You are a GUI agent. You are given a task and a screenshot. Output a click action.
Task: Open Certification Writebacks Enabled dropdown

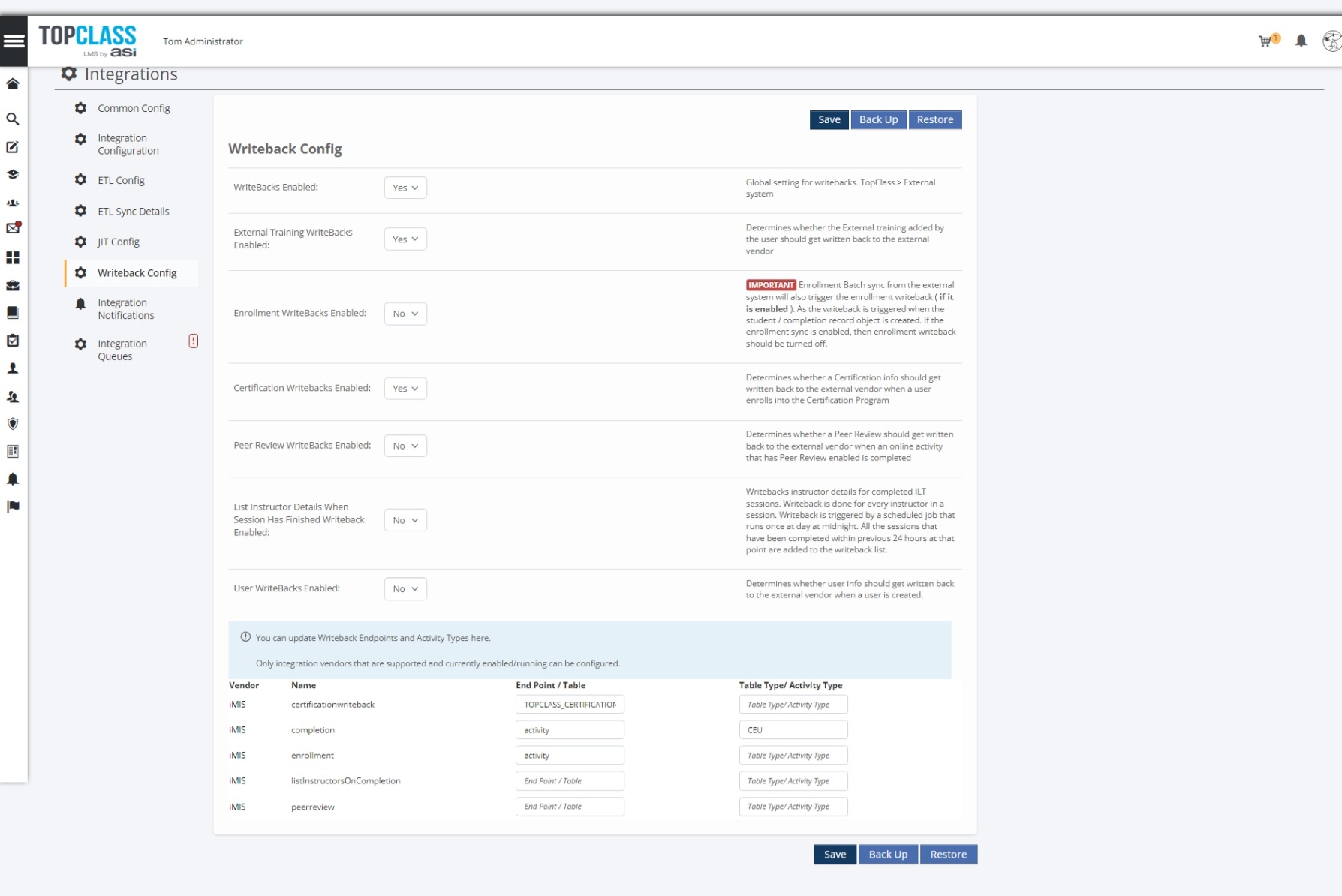pos(405,389)
